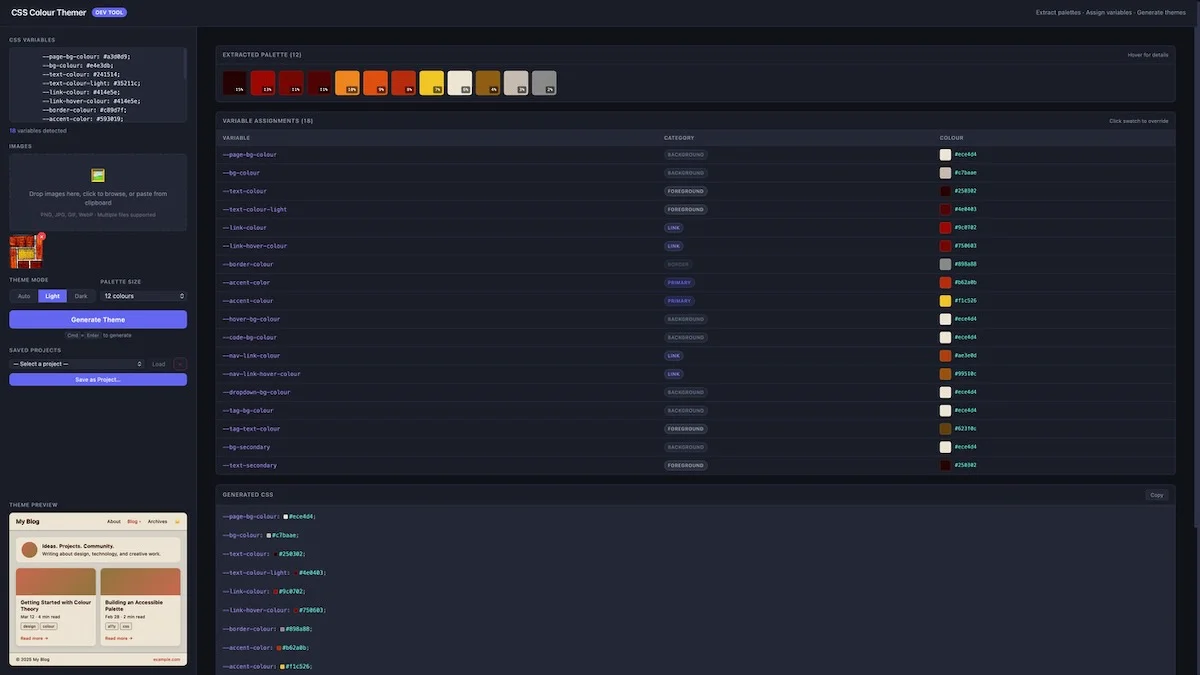The width and height of the screenshot is (1200, 675).
Task: Click the image upload icon in drop zone
Action: pos(98,175)
